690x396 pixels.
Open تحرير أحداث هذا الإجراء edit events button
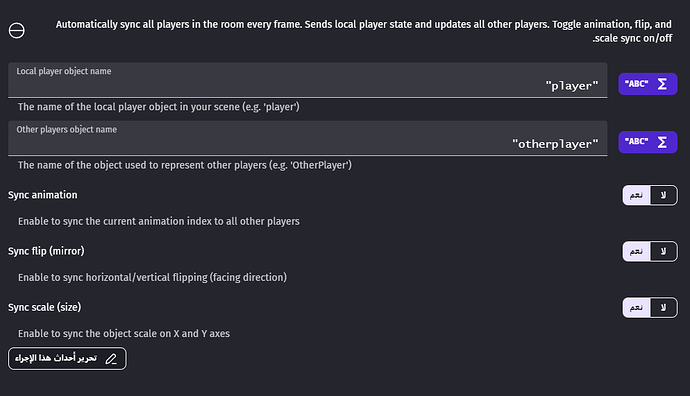pos(67,359)
